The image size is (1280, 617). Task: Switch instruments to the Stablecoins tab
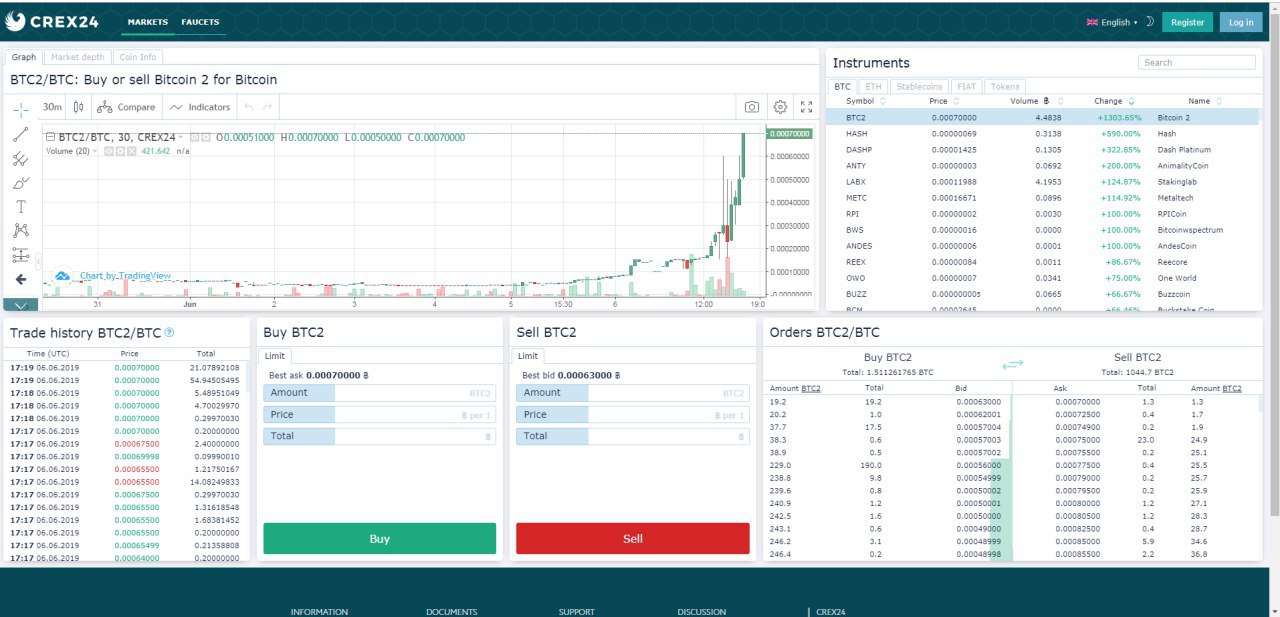pyautogui.click(x=919, y=87)
